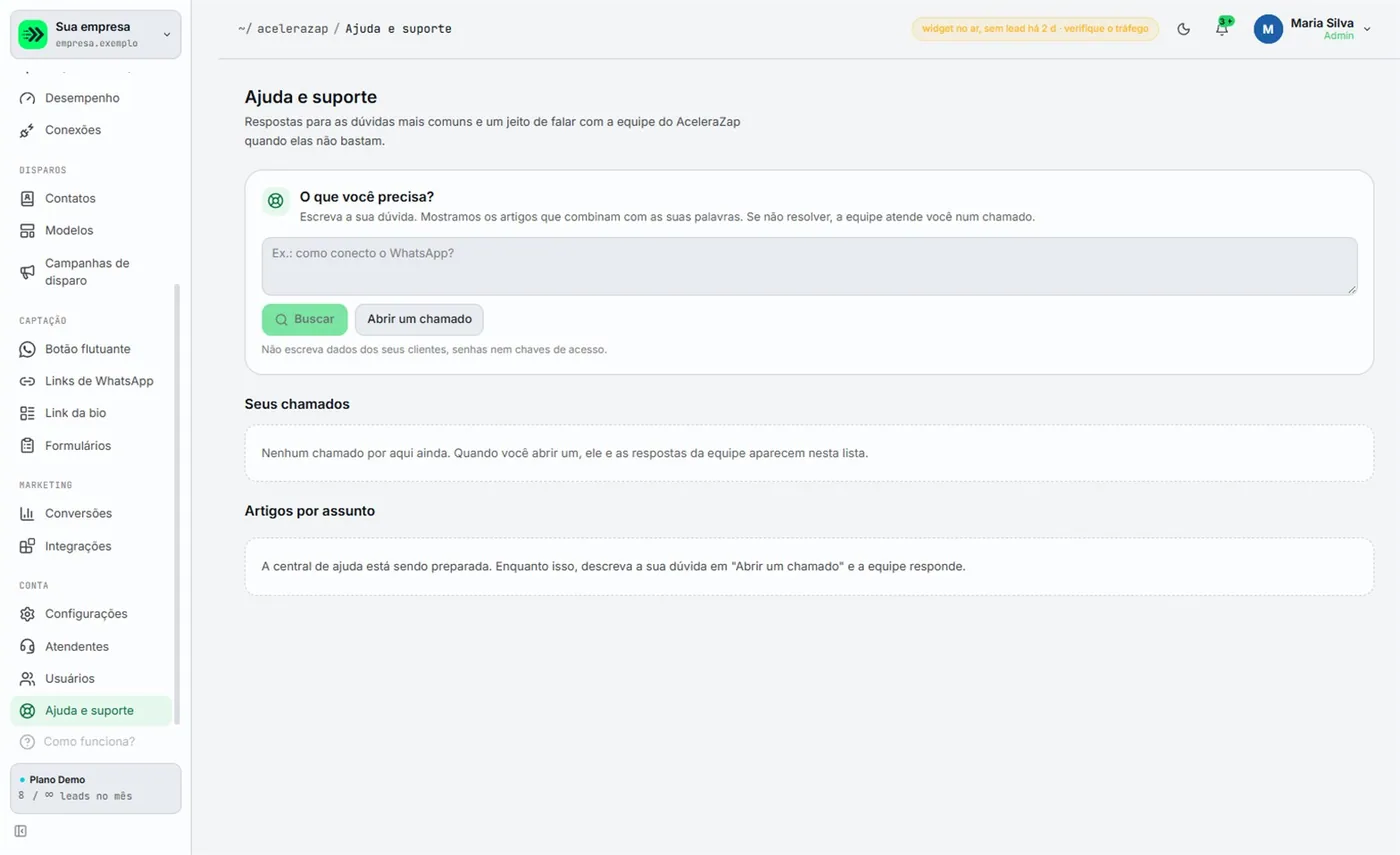The width and height of the screenshot is (1400, 855).
Task: Click the Maria Silva avatar
Action: 1268,29
